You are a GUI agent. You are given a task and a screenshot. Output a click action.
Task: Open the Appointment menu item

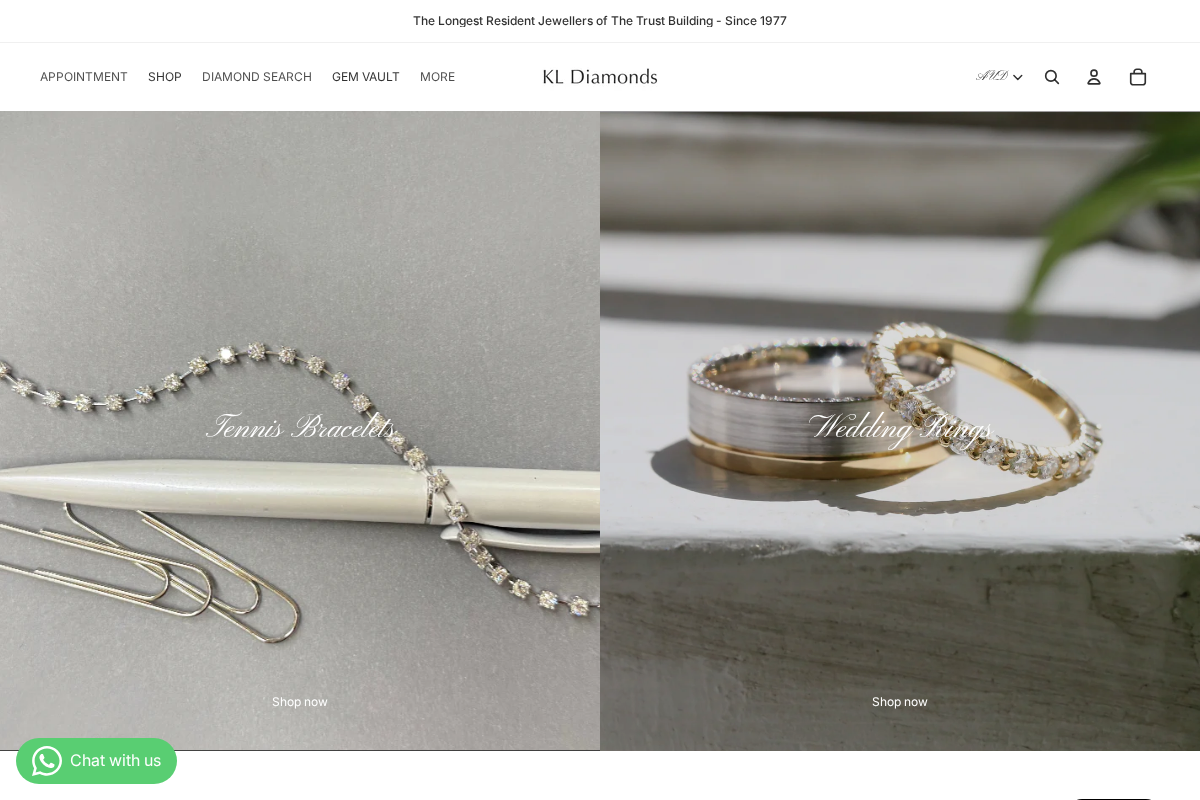(84, 77)
